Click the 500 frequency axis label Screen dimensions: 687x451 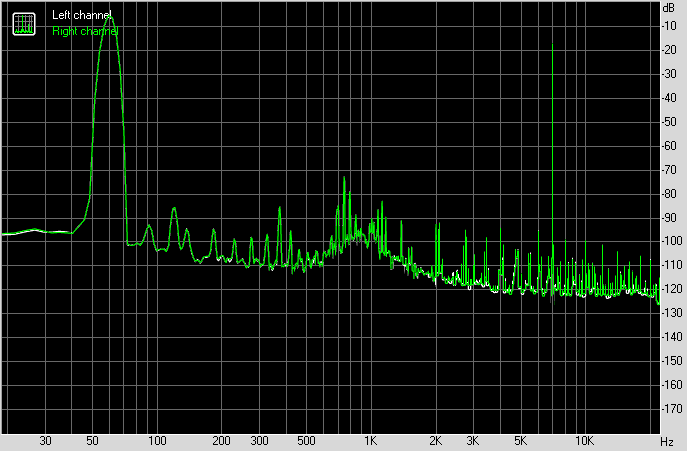pos(306,440)
